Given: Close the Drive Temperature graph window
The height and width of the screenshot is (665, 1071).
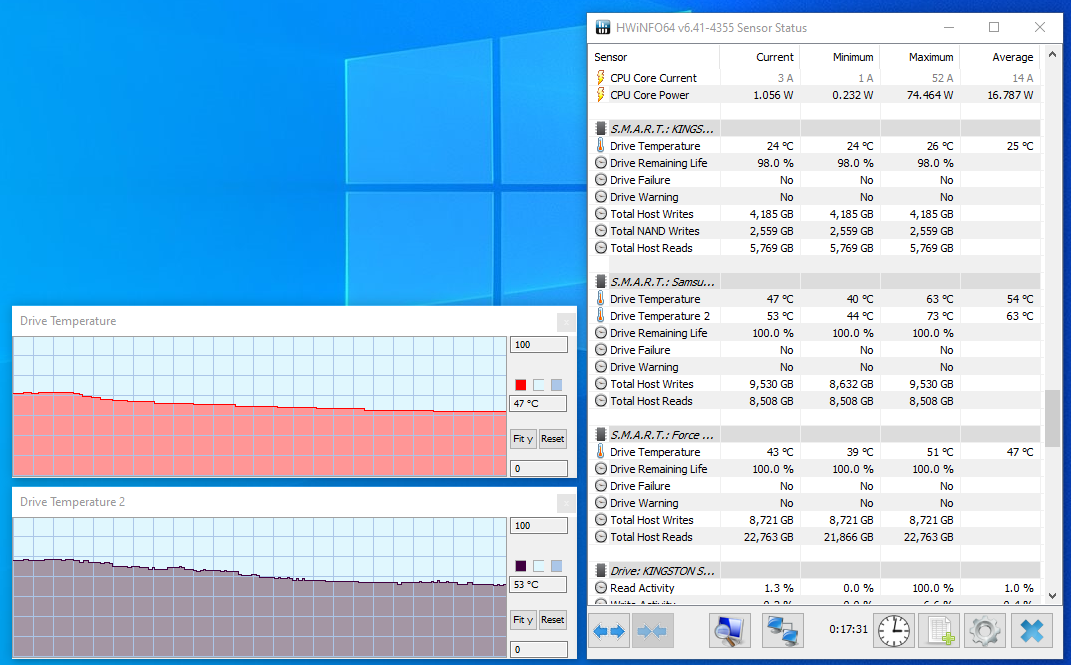Looking at the screenshot, I should [566, 322].
